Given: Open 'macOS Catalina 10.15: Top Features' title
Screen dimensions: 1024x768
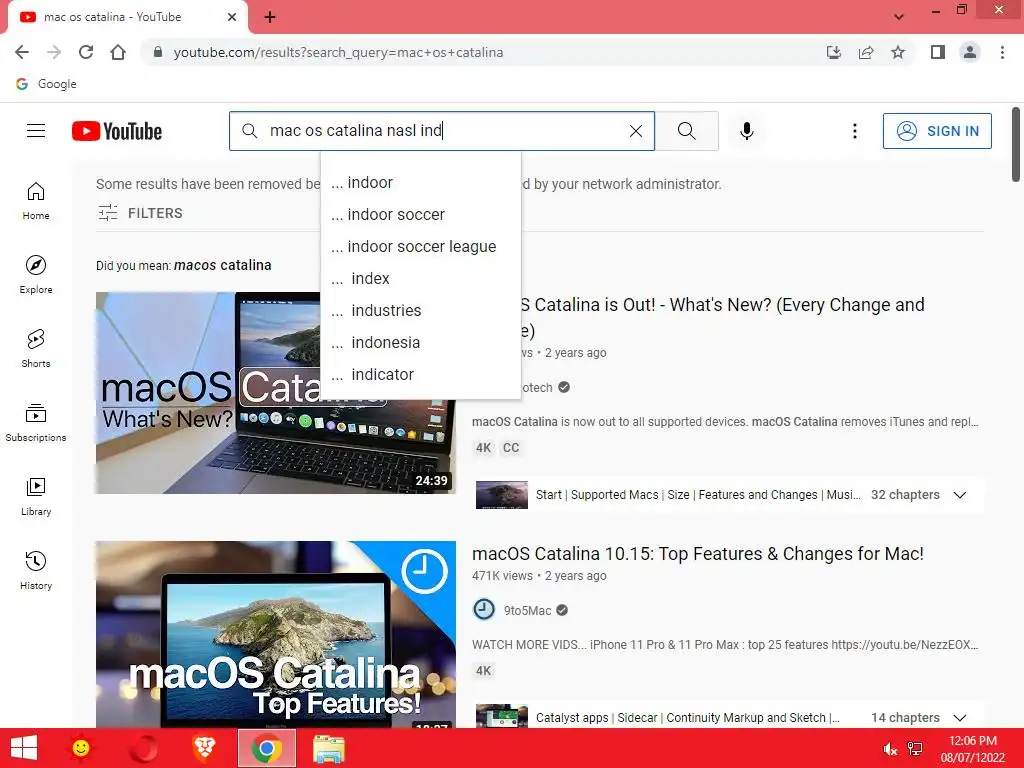Looking at the screenshot, I should [x=697, y=554].
